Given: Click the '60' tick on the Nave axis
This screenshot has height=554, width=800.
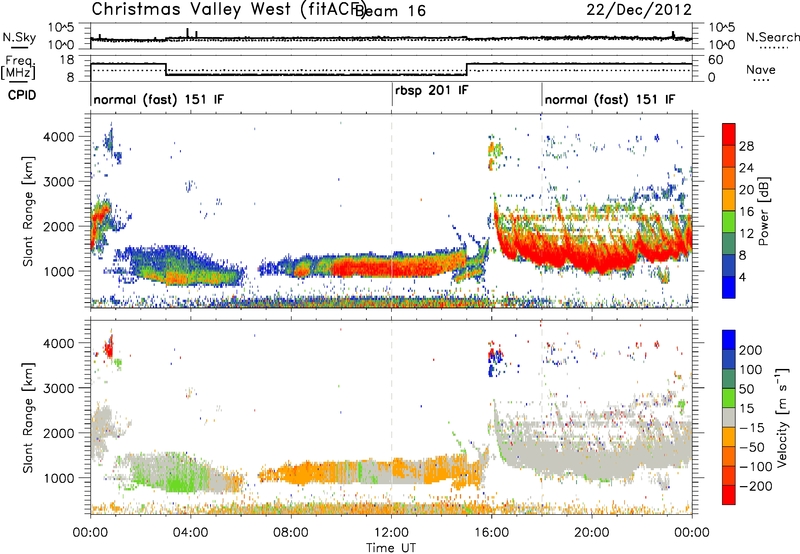Looking at the screenshot, I should [716, 60].
